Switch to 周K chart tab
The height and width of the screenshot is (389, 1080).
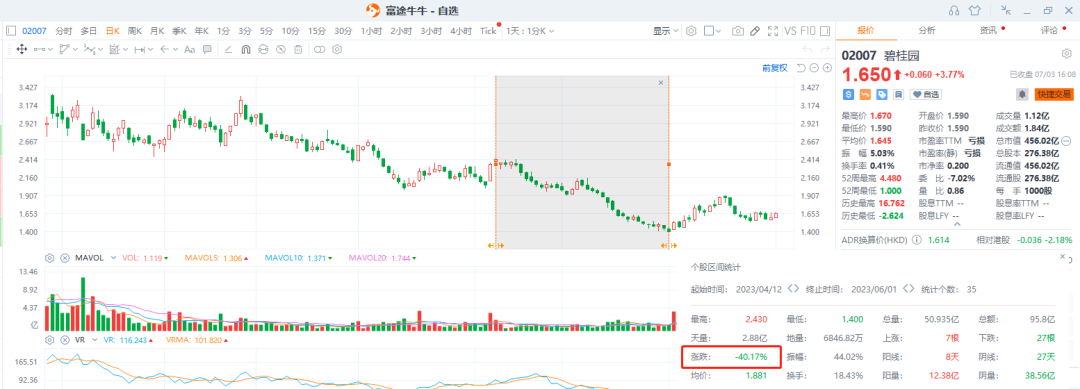click(x=134, y=31)
